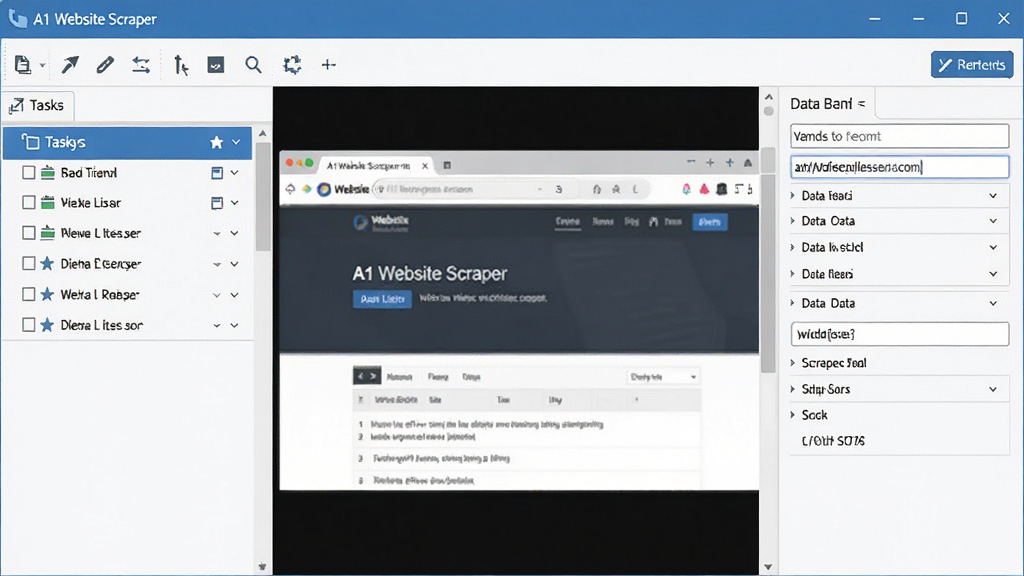Check the Bad Tirenl checkbox

pyautogui.click(x=29, y=173)
